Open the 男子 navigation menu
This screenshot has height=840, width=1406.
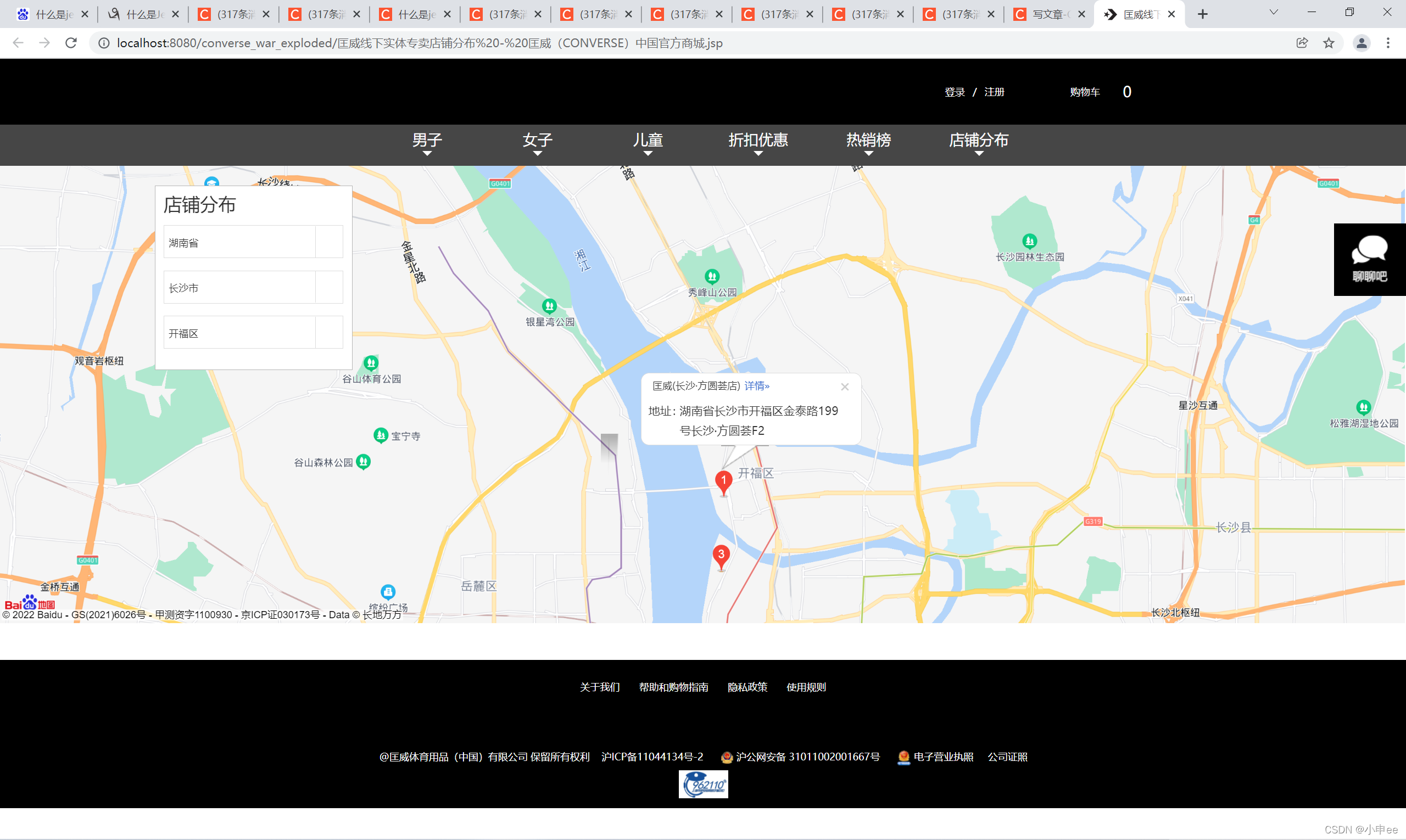pos(427,141)
